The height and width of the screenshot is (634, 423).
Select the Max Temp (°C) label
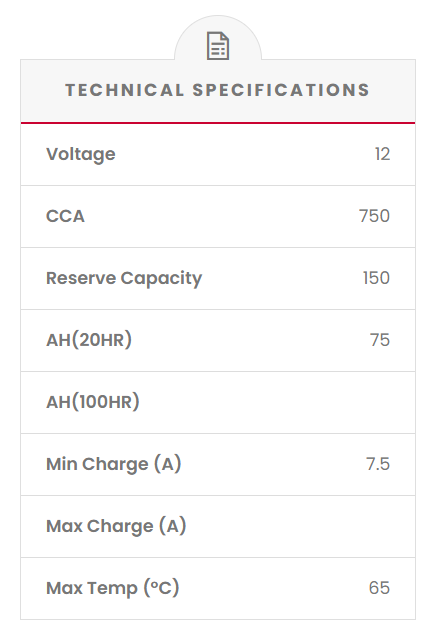pos(112,588)
